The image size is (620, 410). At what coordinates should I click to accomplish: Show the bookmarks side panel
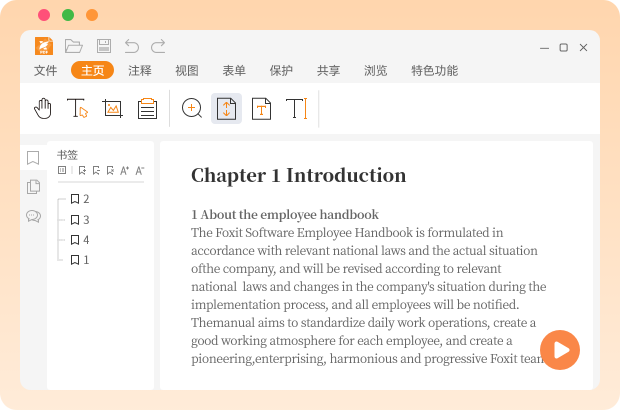coord(33,158)
